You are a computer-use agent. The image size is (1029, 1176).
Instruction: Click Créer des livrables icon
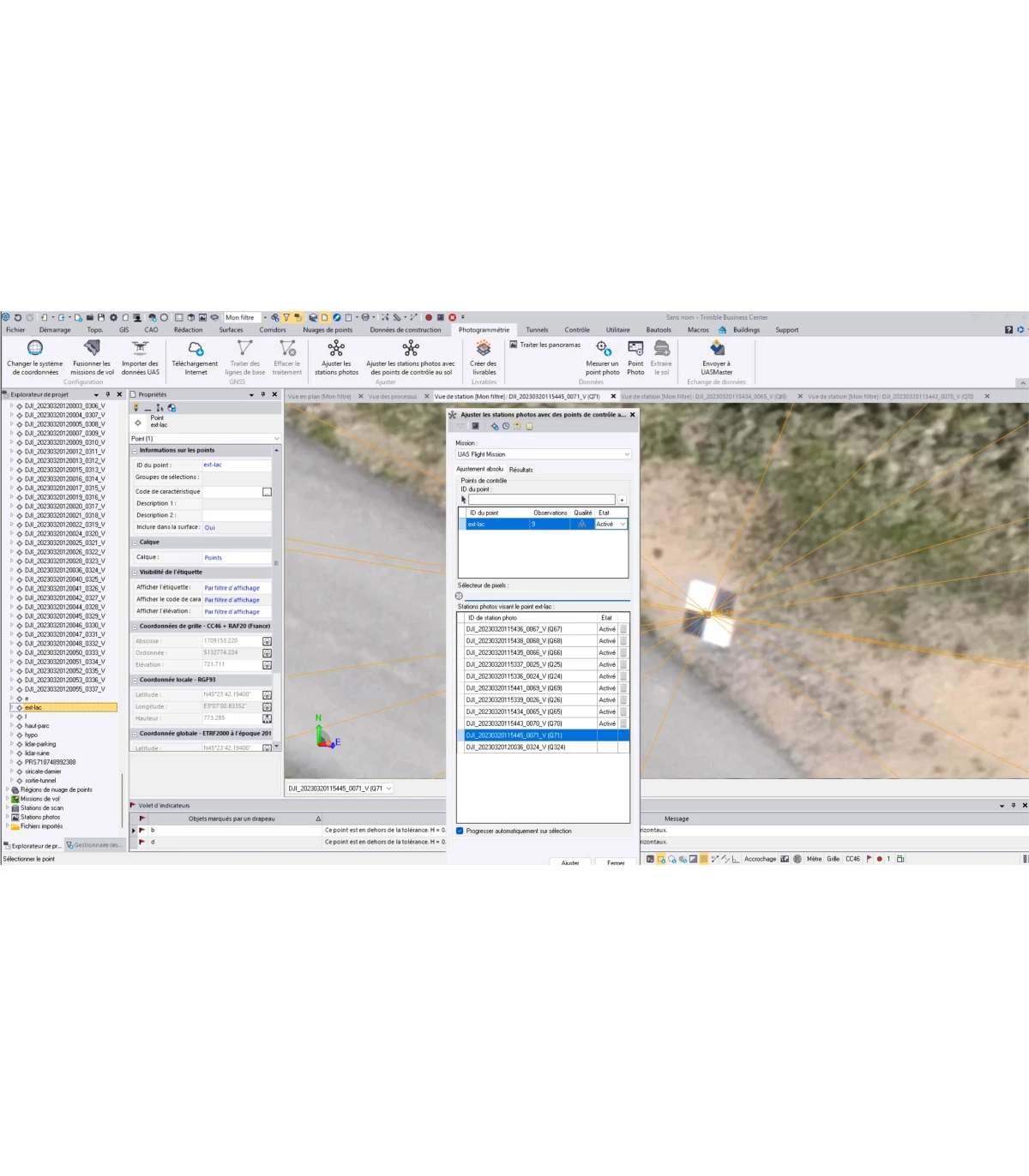coord(484,348)
